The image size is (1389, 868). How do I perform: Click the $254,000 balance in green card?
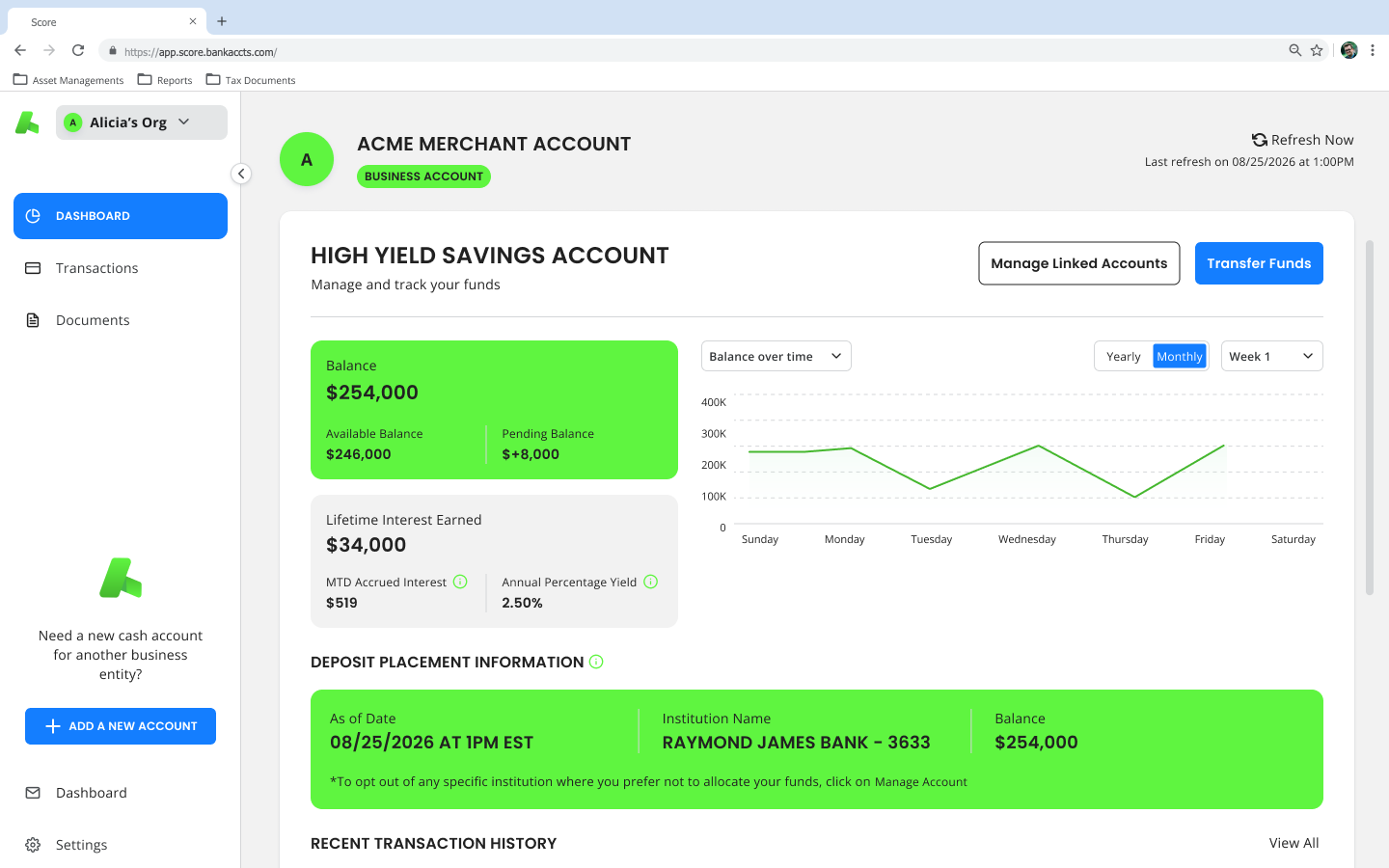tap(372, 393)
